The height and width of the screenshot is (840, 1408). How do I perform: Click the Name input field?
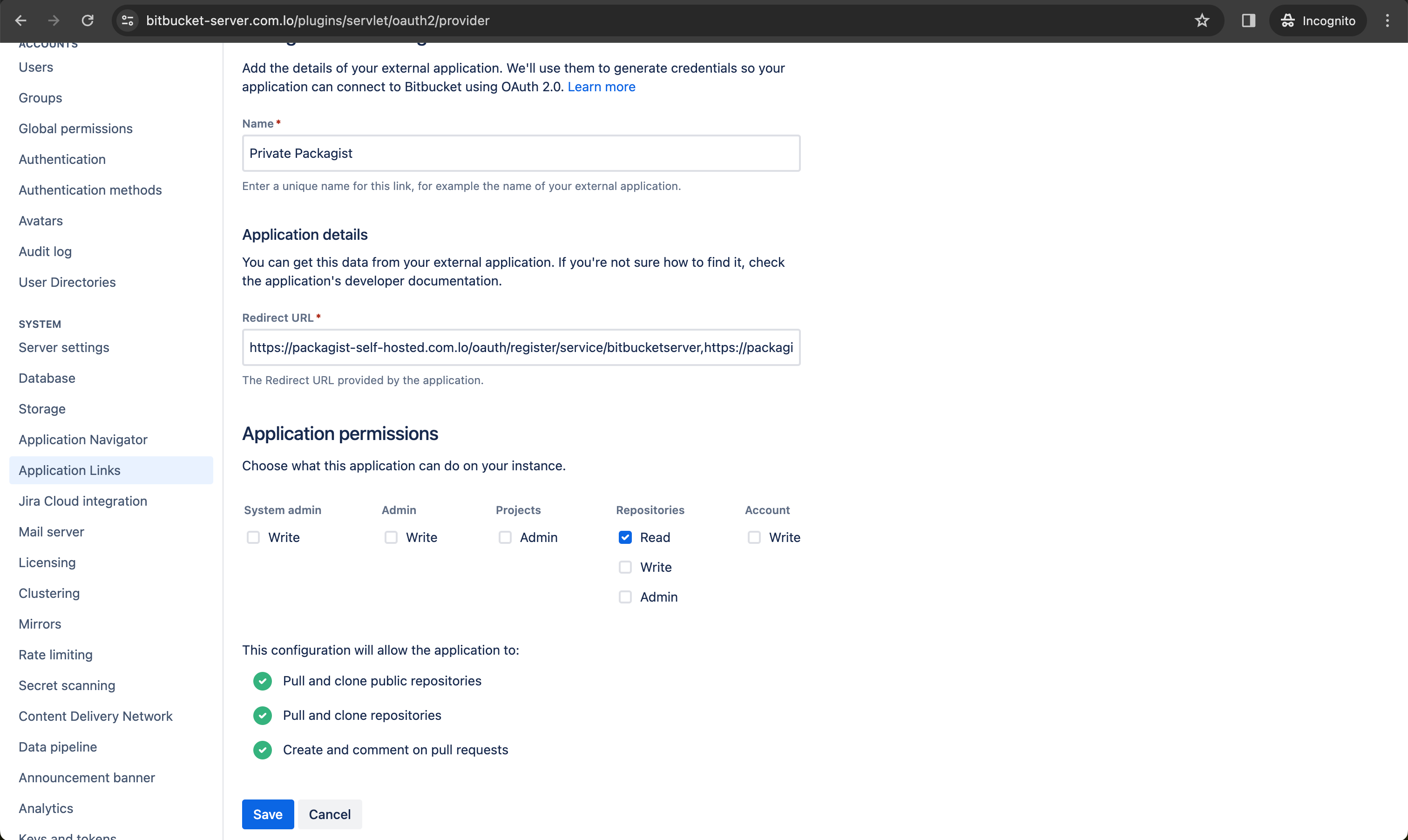[520, 153]
